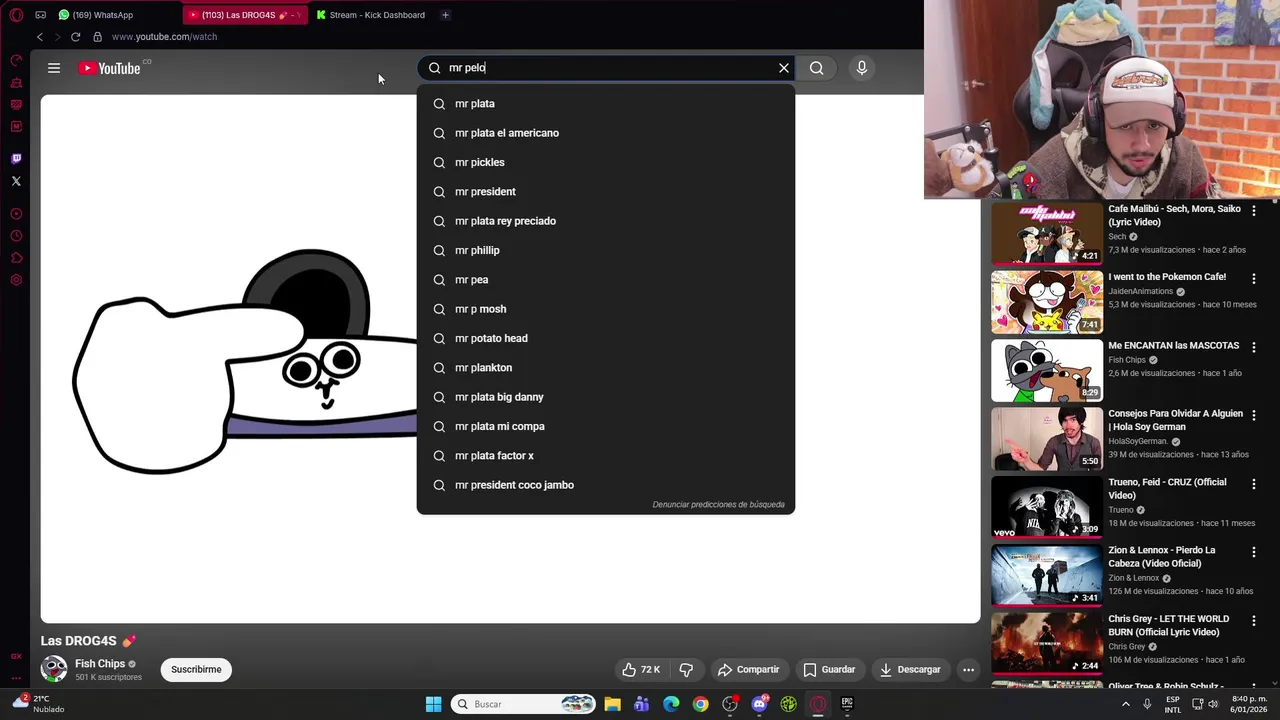This screenshot has height=720, width=1280.
Task: Click in the search field with 'mr pelo'
Action: (608, 68)
